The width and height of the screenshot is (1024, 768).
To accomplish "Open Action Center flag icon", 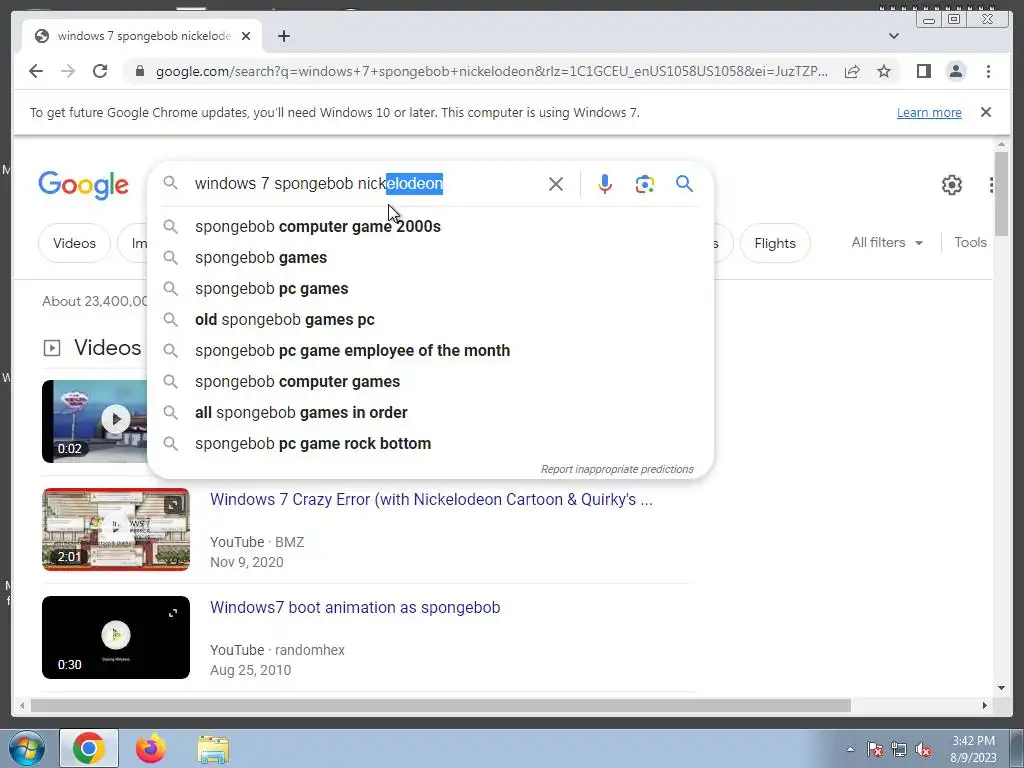I will click(x=874, y=749).
